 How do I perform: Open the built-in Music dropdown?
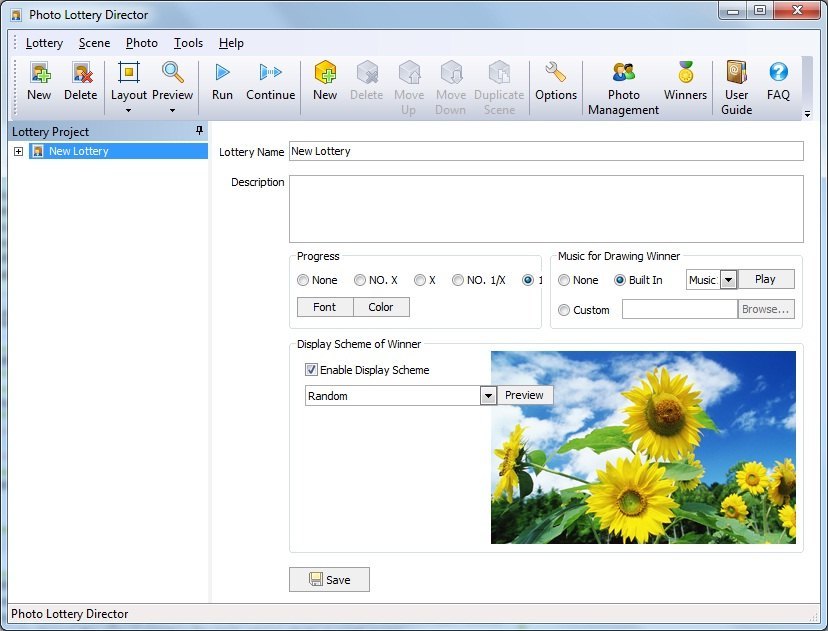(728, 280)
